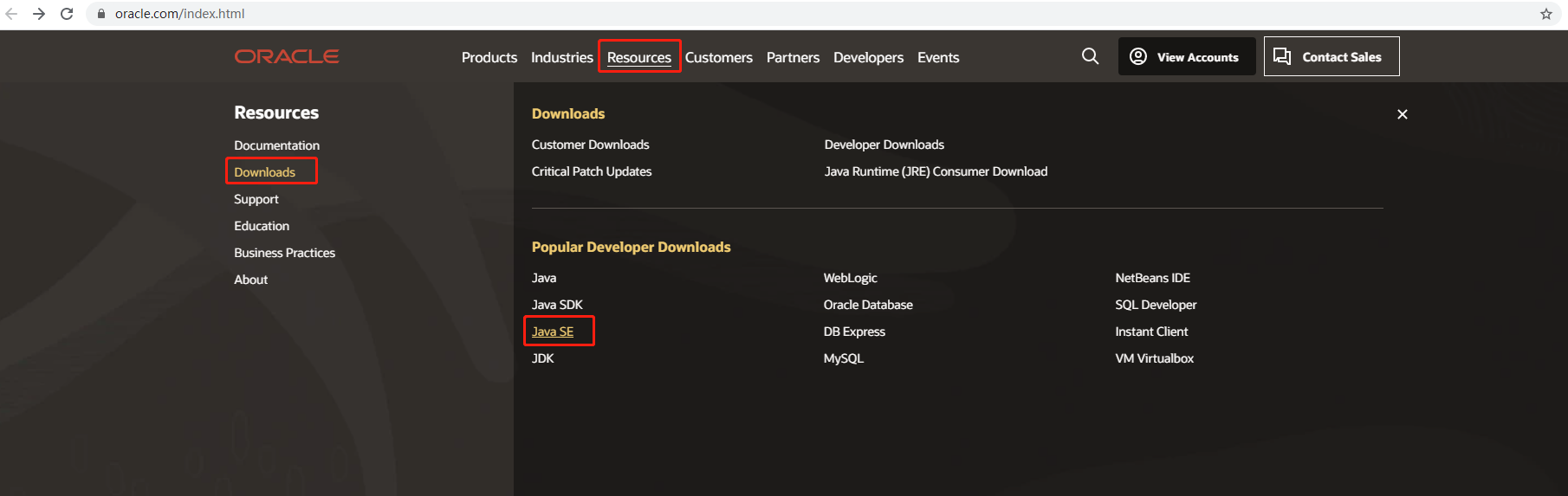
Task: Open Critical Patch Updates link
Action: (x=592, y=171)
